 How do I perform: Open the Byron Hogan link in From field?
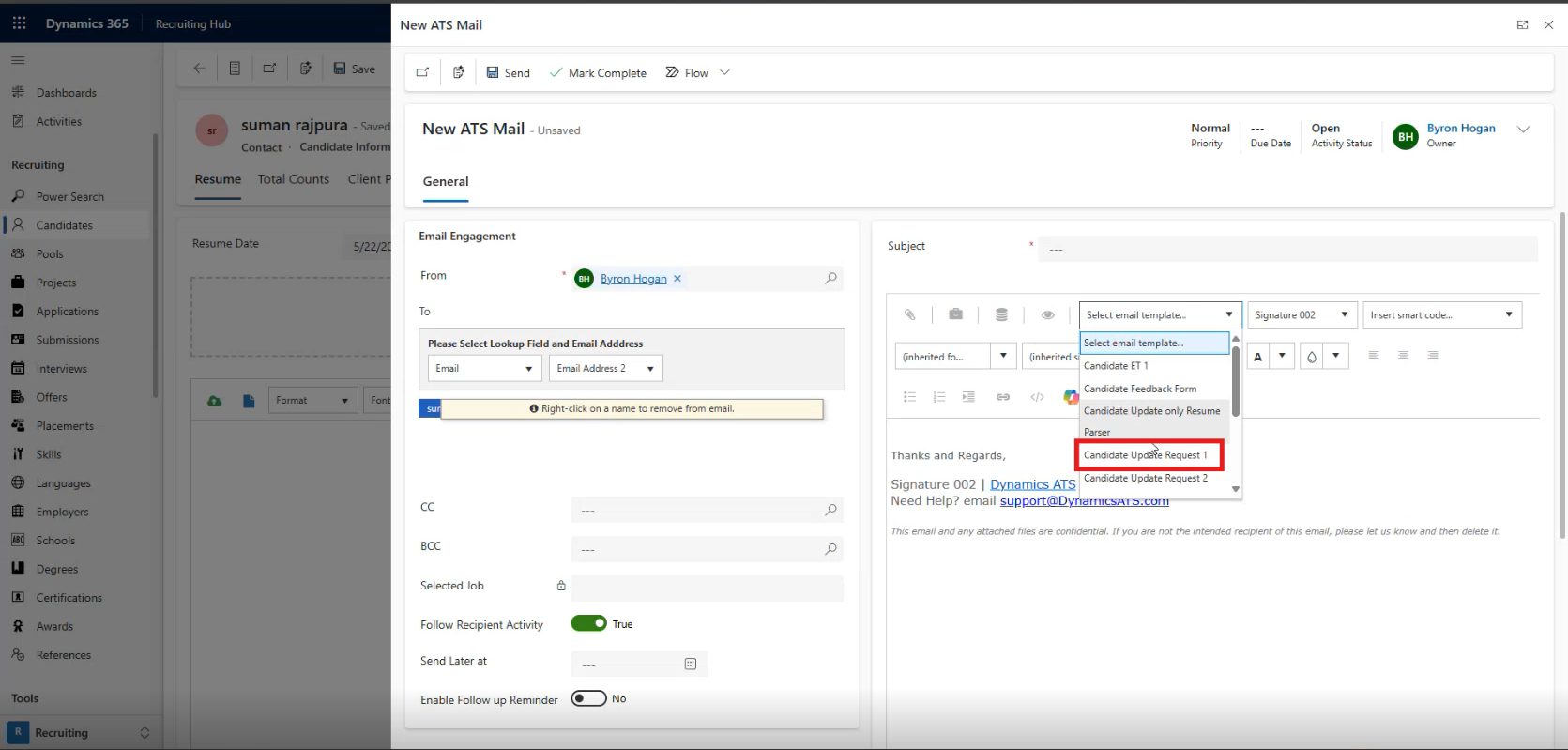click(633, 279)
